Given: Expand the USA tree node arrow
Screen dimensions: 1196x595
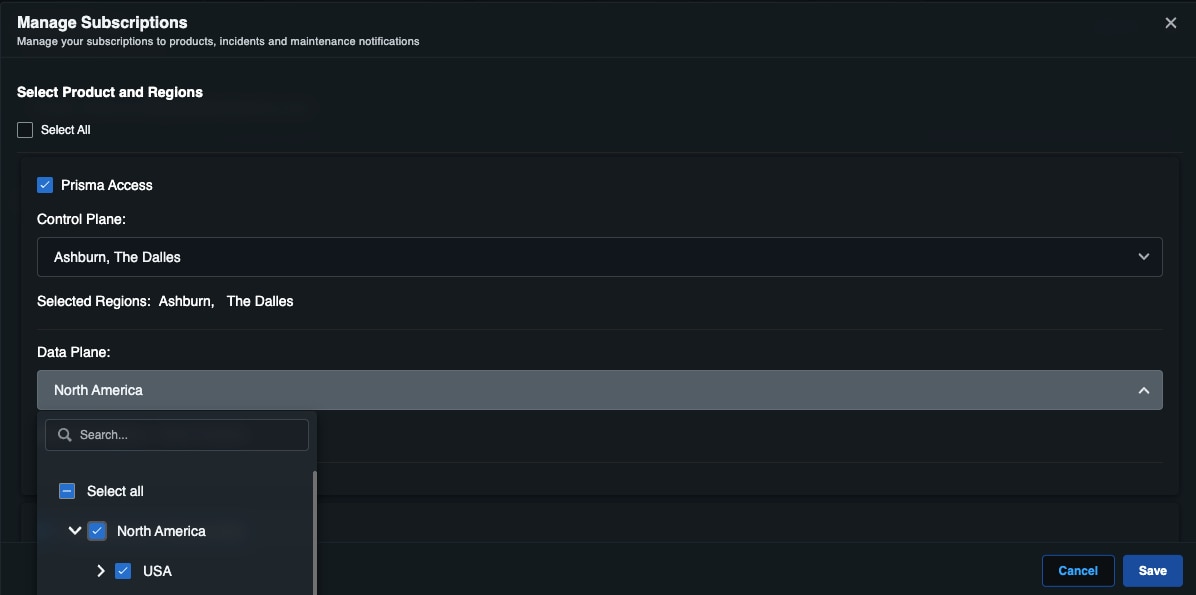Looking at the screenshot, I should pos(101,571).
